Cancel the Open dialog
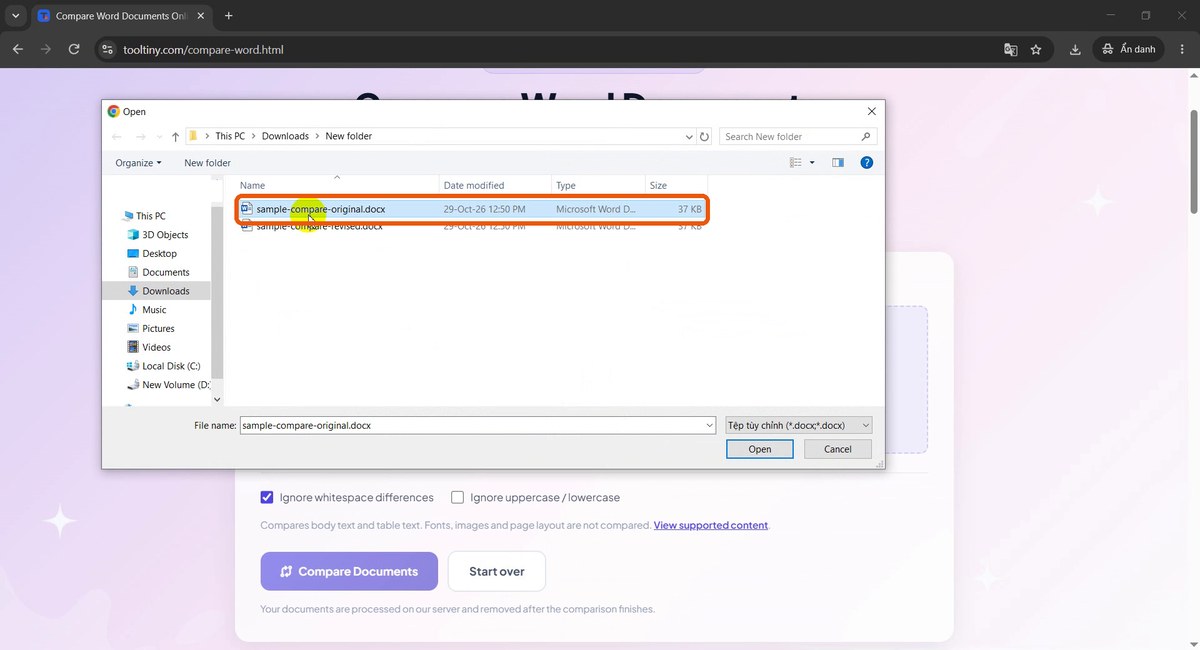The image size is (1200, 650). 838,449
